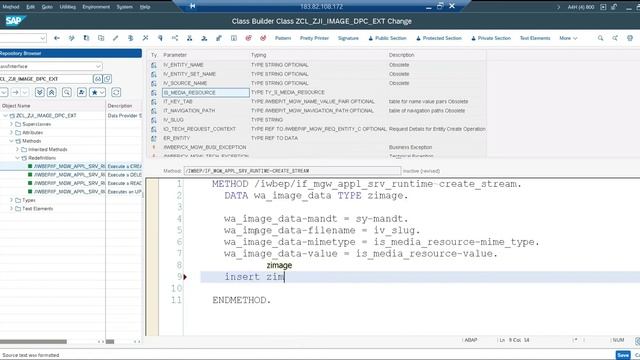Click the class name input ZCL_ZJI_IMAGE_DPC_EXT
The height and width of the screenshot is (360, 640).
[x=46, y=79]
